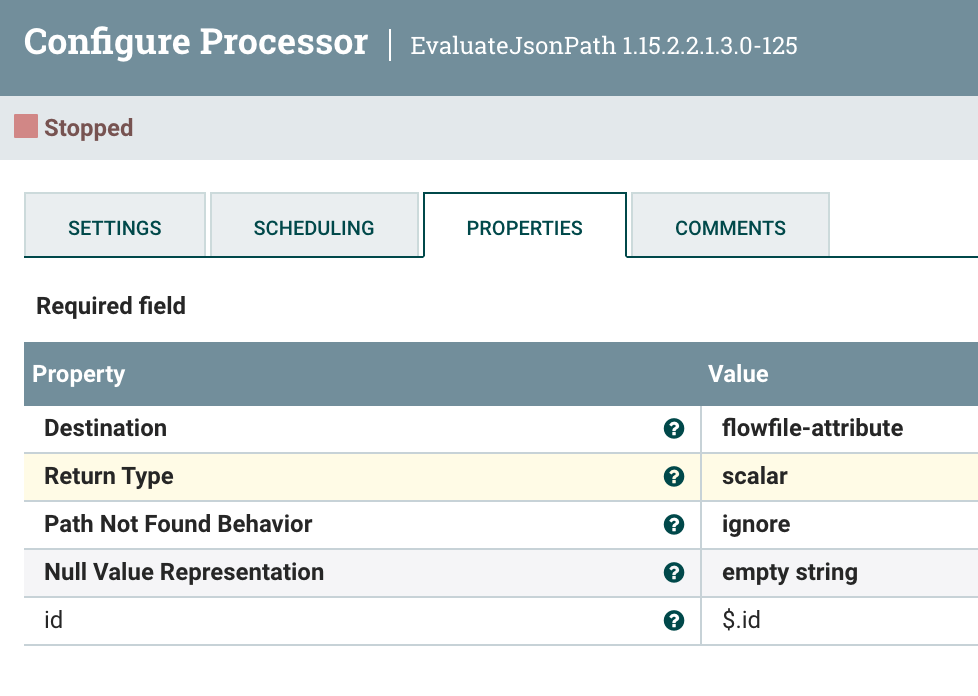The height and width of the screenshot is (696, 978).
Task: Go to the Comments tab
Action: 730,225
